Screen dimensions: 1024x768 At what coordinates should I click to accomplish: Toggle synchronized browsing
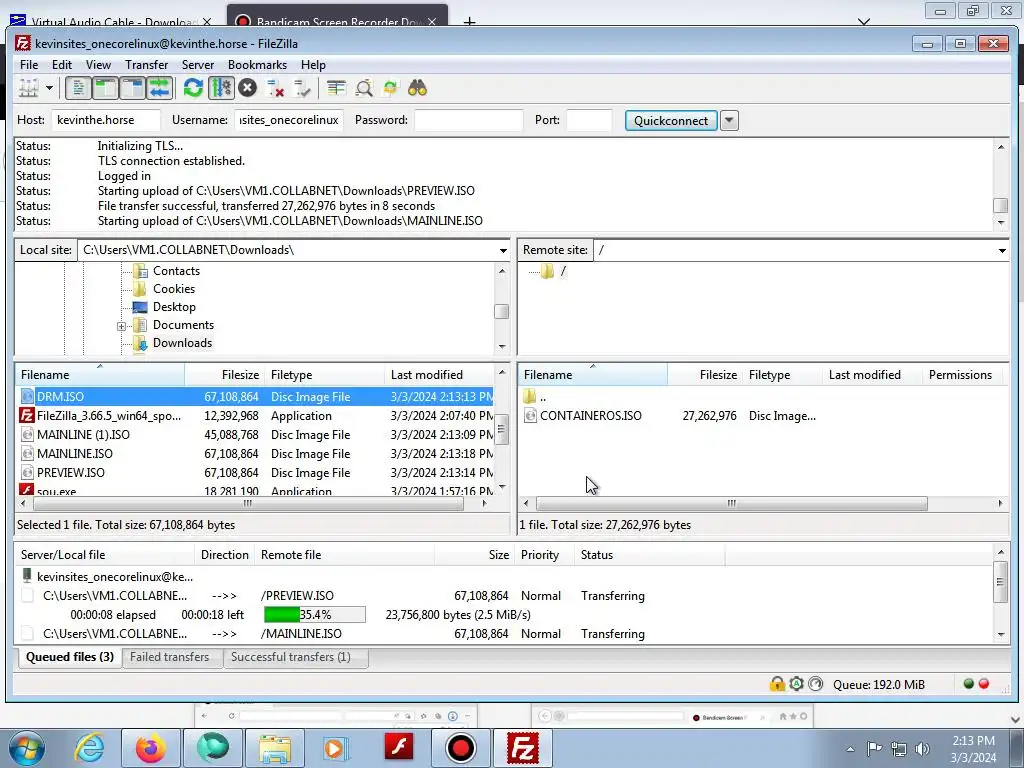(391, 88)
